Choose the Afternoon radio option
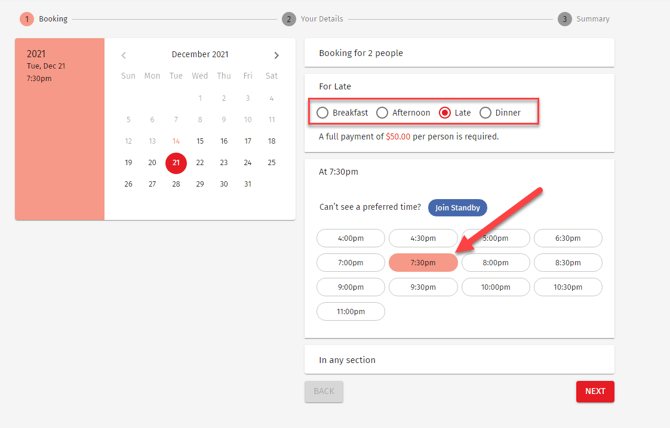 coord(382,113)
